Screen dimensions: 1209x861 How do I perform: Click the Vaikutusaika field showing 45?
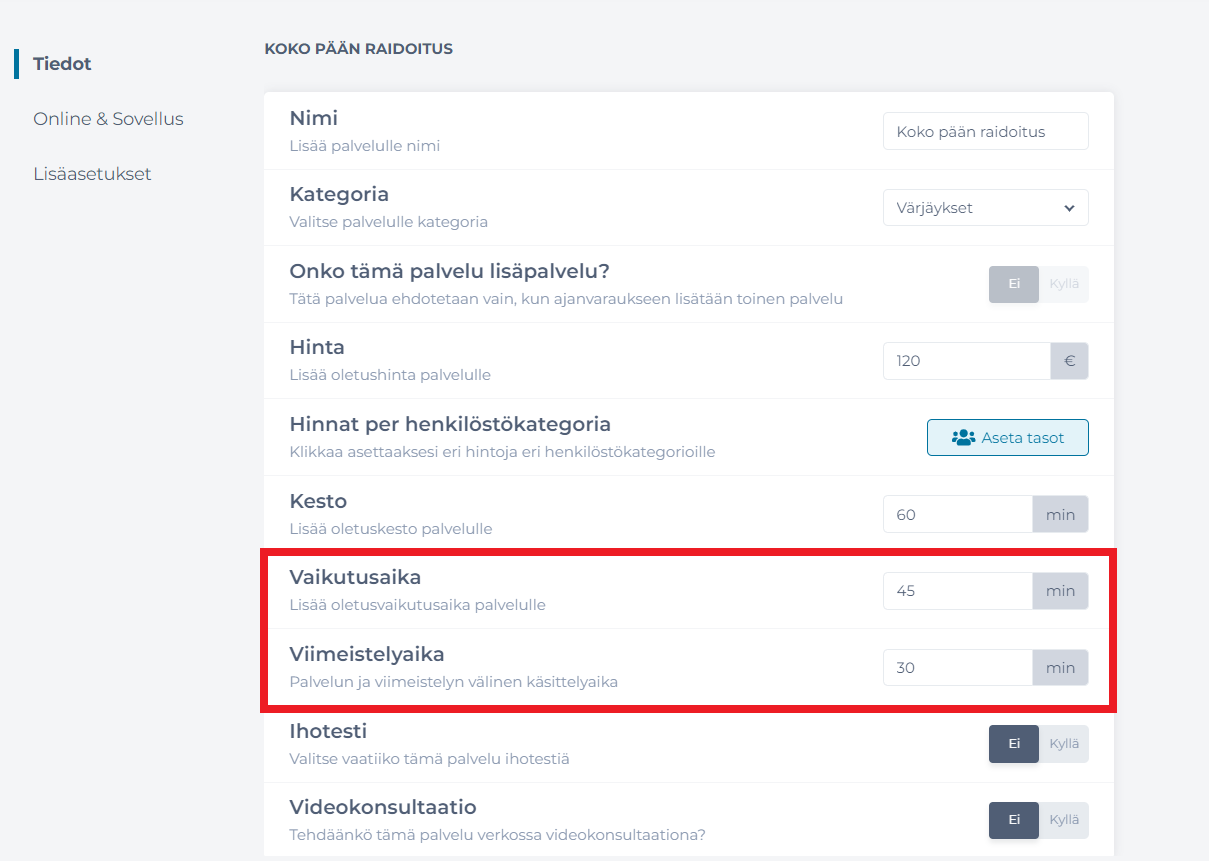tap(957, 591)
